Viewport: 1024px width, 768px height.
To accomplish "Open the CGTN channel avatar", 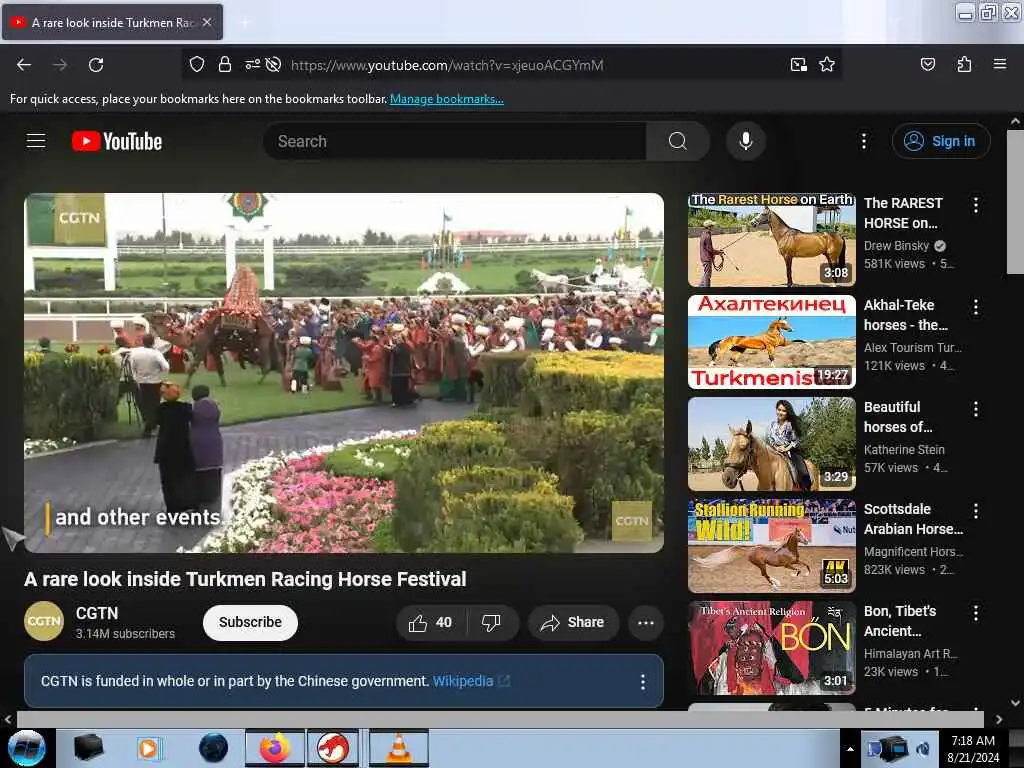I will (44, 621).
